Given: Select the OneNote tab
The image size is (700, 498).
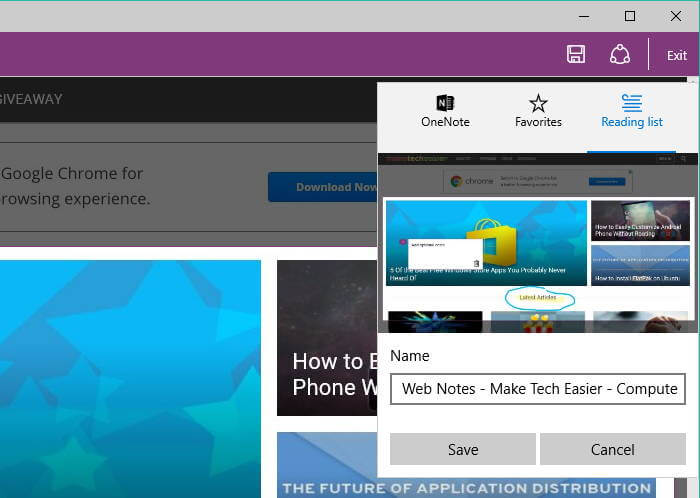Looking at the screenshot, I should (x=445, y=112).
